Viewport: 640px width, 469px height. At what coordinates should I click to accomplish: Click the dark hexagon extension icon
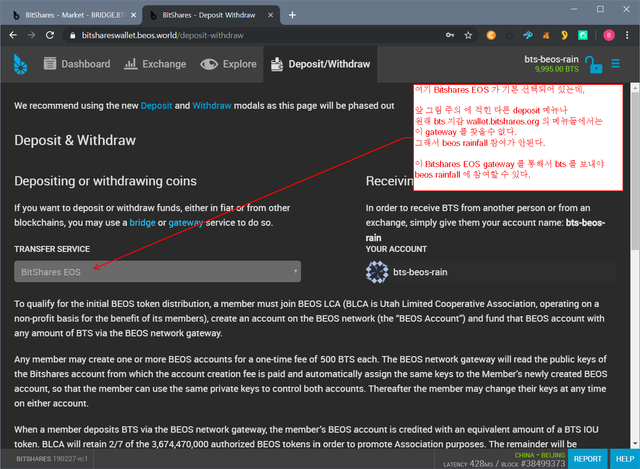pyautogui.click(x=509, y=36)
